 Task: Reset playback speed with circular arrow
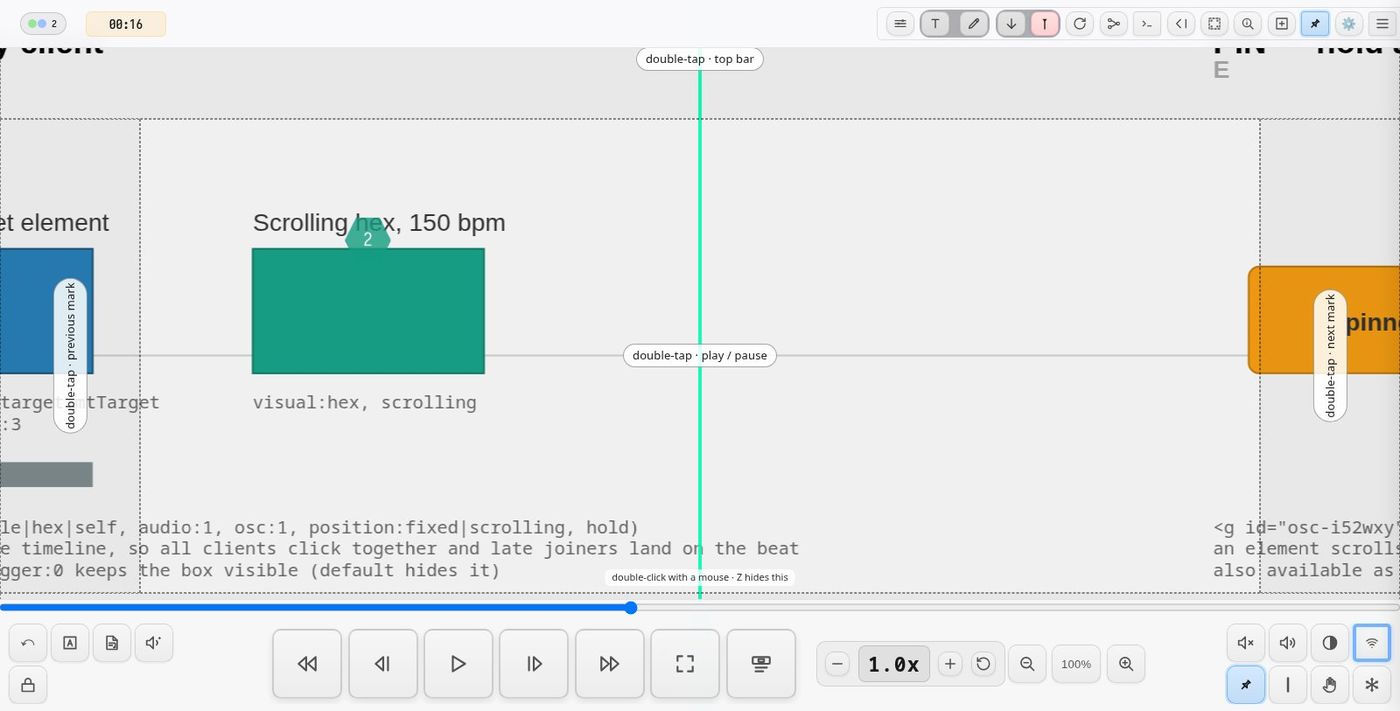click(x=984, y=664)
